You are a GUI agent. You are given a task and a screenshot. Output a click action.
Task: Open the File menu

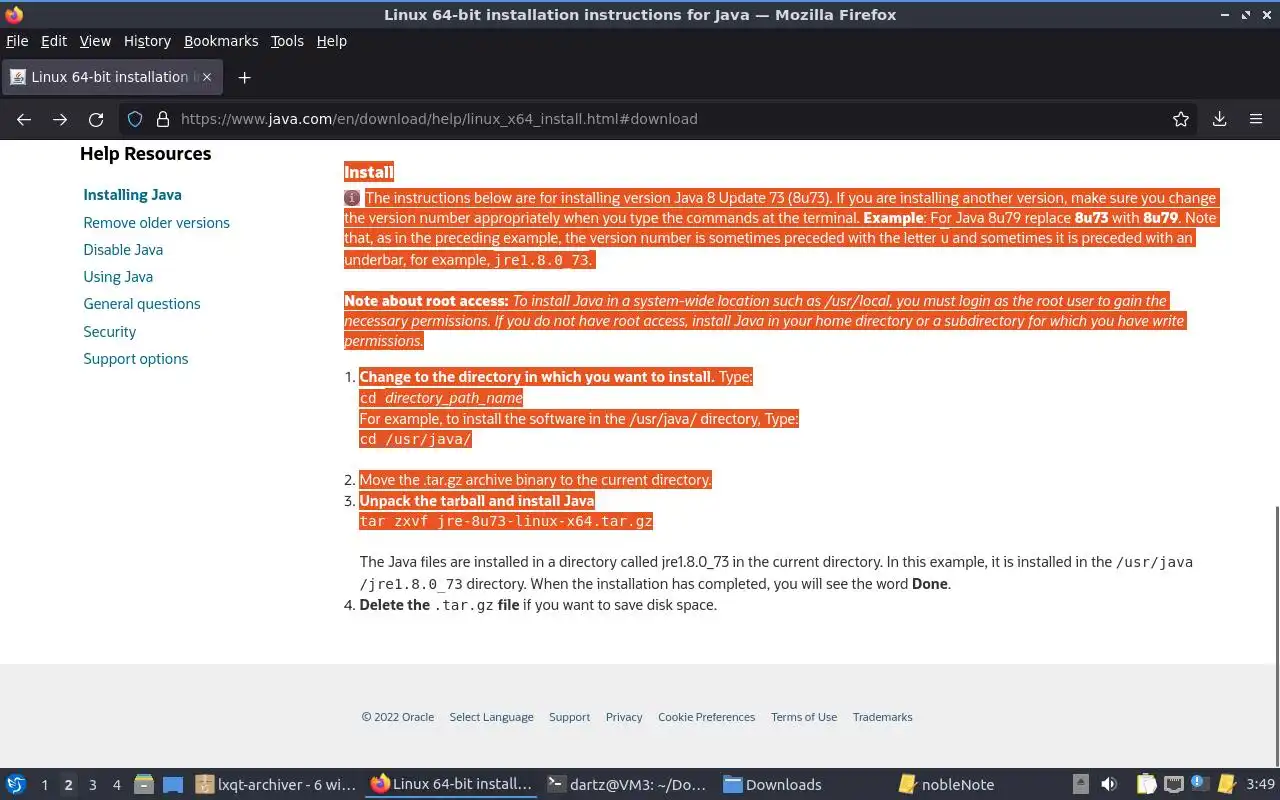pos(17,41)
